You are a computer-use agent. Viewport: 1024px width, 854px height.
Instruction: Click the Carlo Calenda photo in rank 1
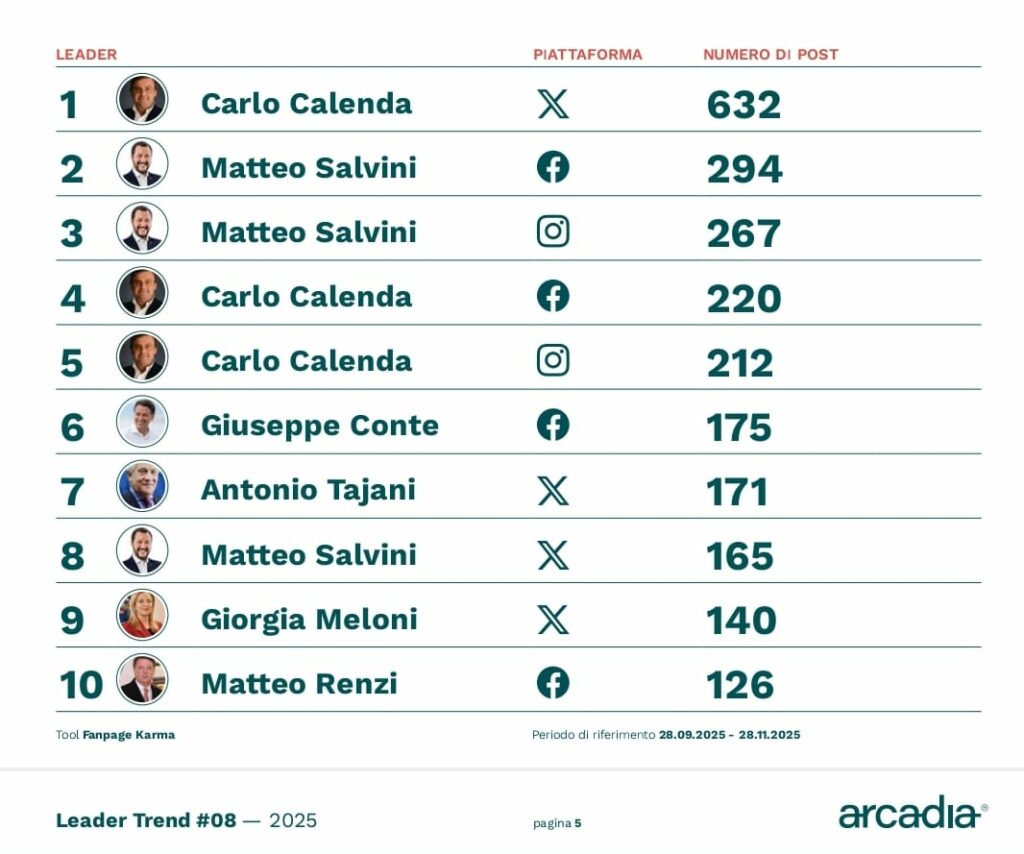click(x=142, y=99)
